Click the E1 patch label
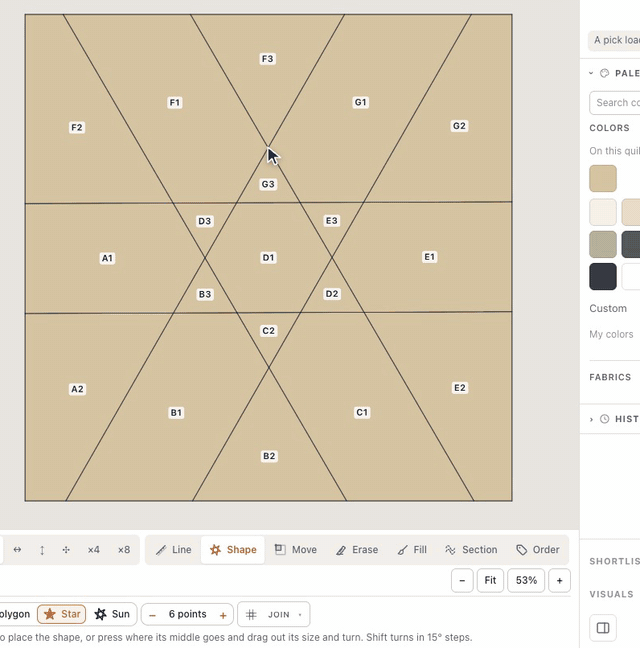 430,257
